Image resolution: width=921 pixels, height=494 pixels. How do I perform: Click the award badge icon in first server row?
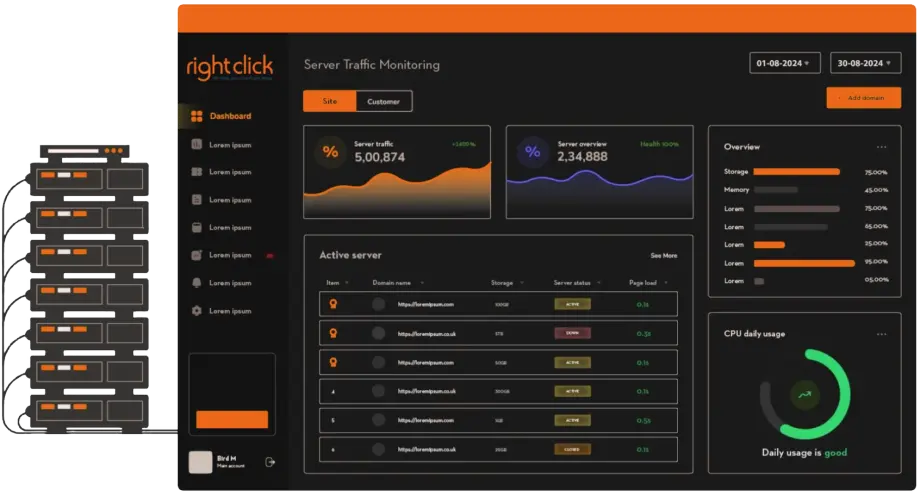[333, 304]
